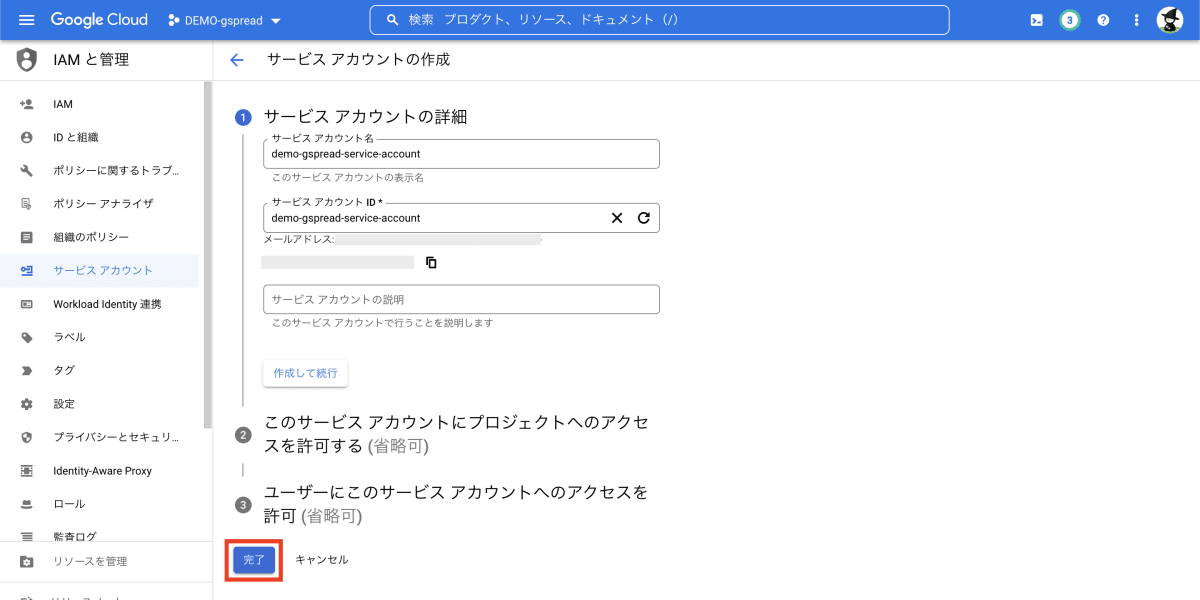The width and height of the screenshot is (1200, 600).
Task: Open ID と組織 in sidebar
Action: [76, 137]
